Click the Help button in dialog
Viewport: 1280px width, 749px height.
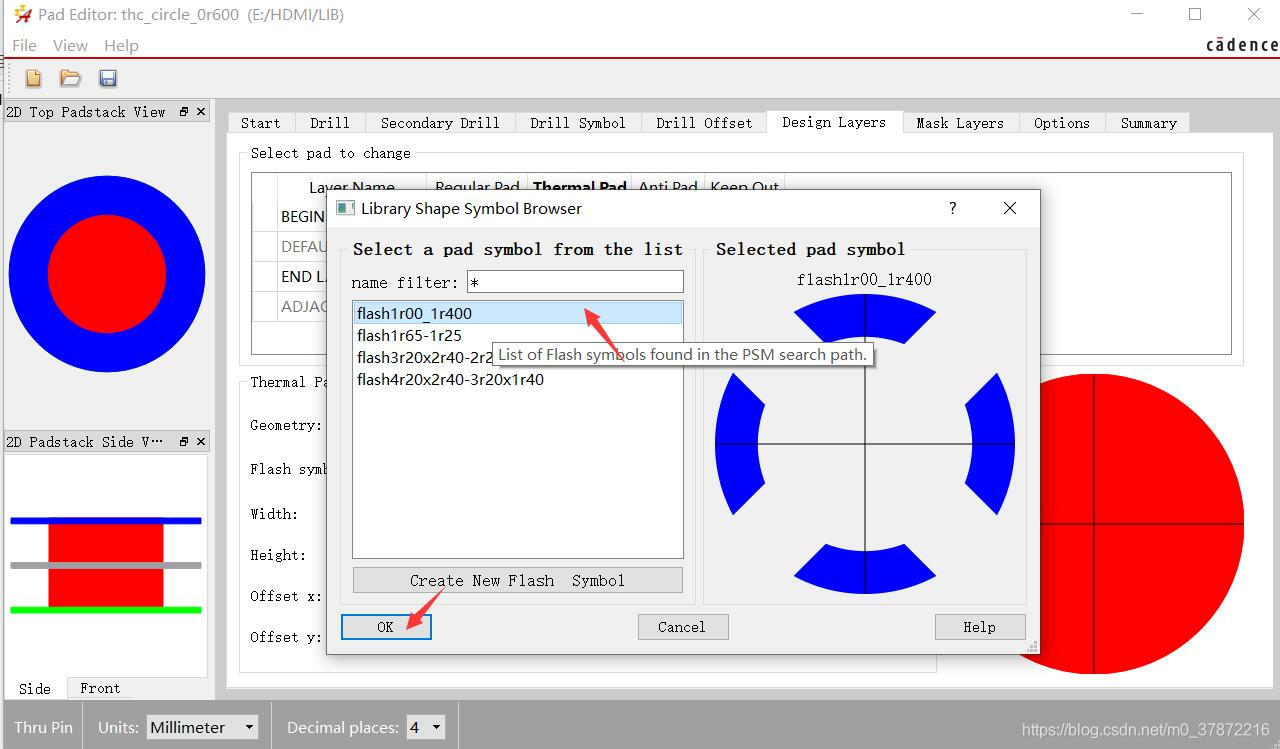(x=979, y=627)
